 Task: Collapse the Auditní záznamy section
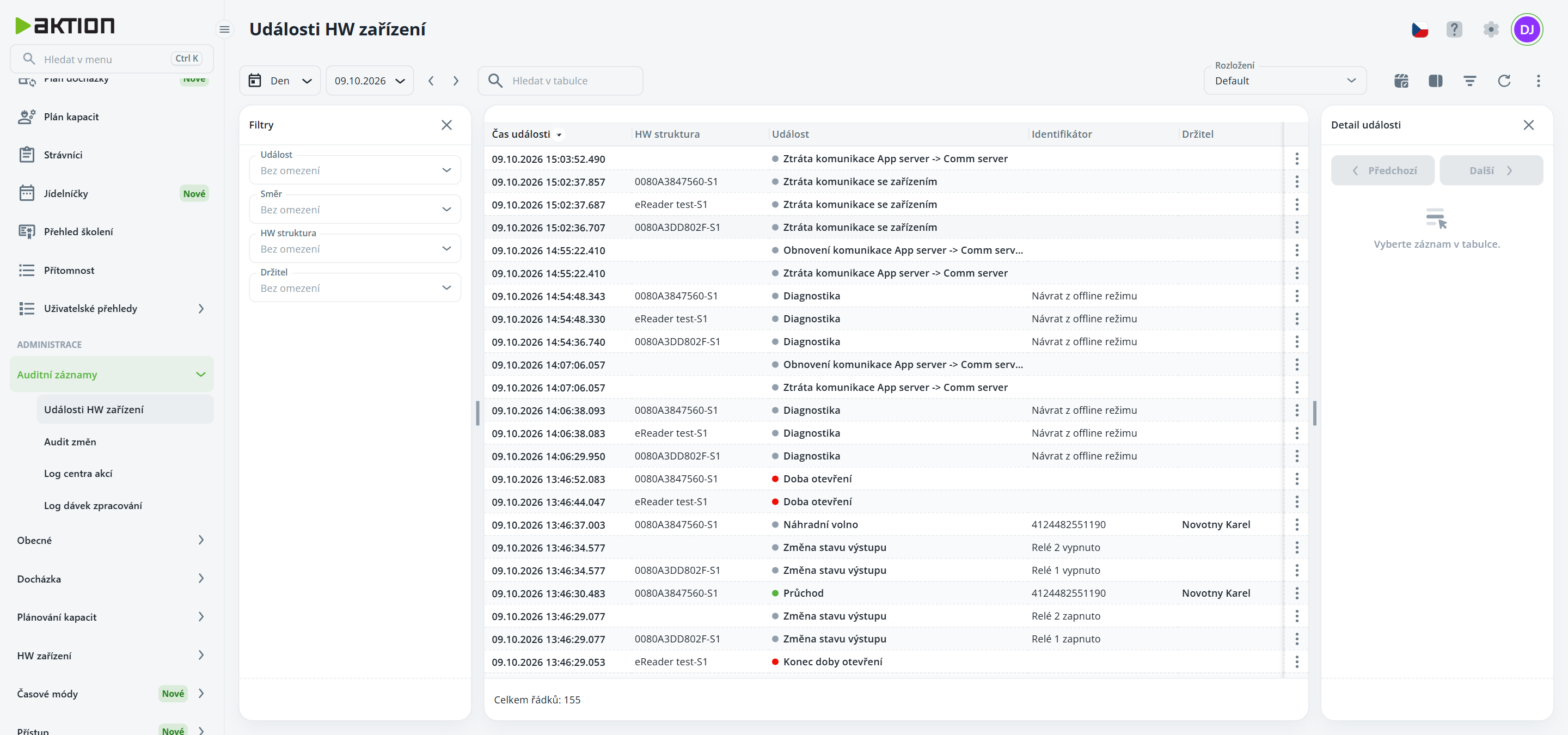112,375
